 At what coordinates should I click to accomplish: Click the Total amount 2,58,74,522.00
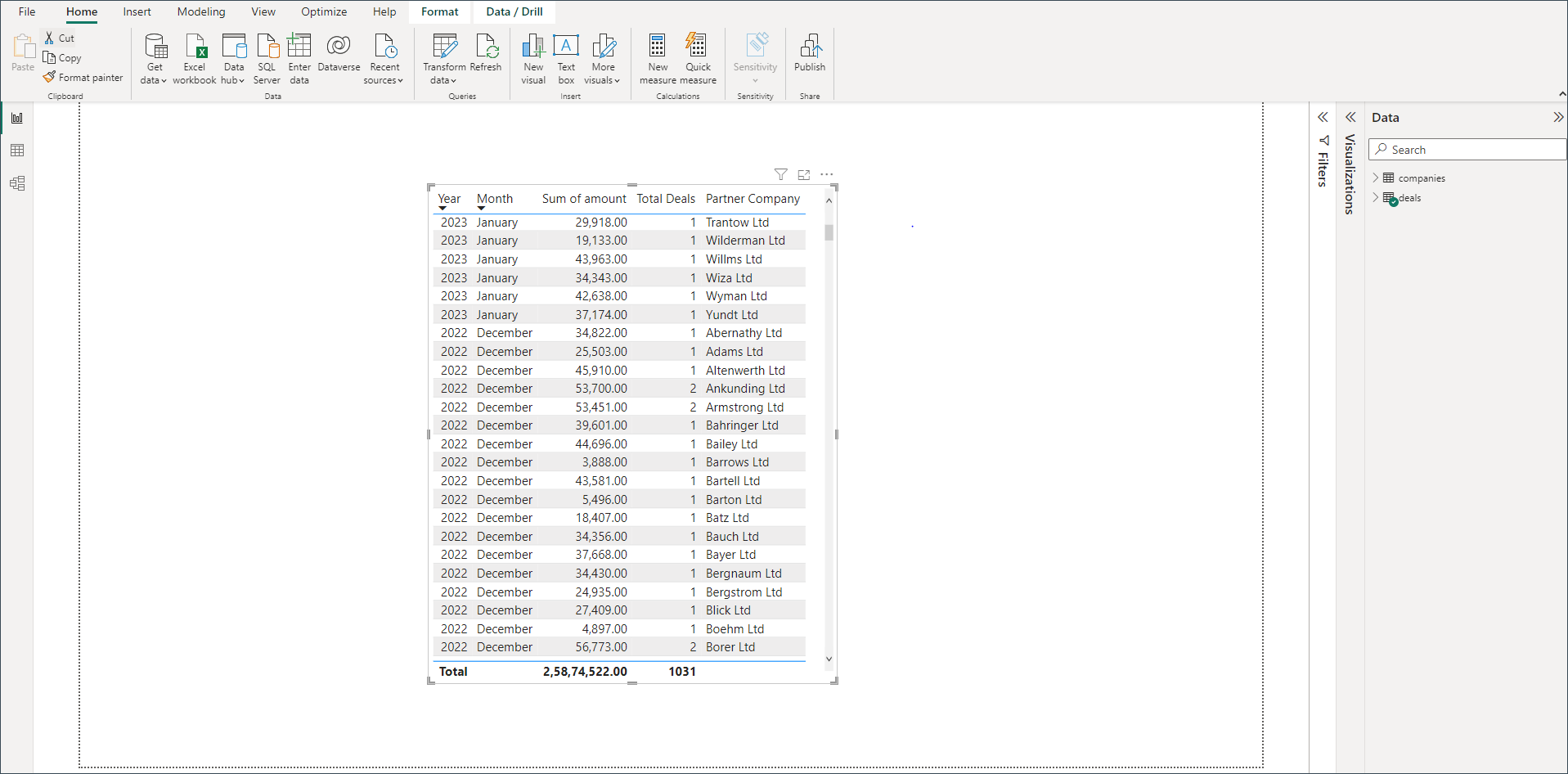coord(585,672)
